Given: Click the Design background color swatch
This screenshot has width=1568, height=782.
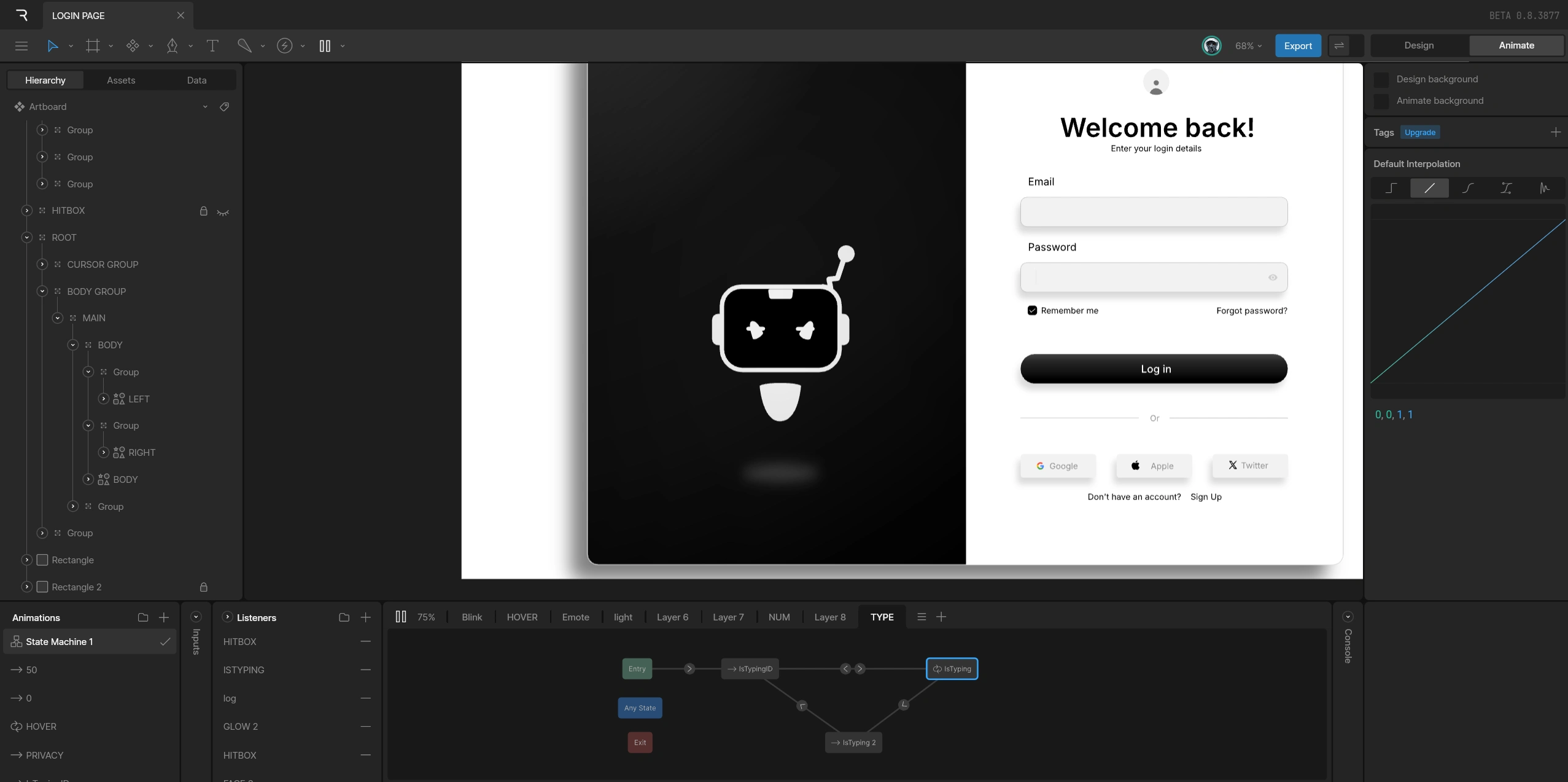Looking at the screenshot, I should [1381, 79].
